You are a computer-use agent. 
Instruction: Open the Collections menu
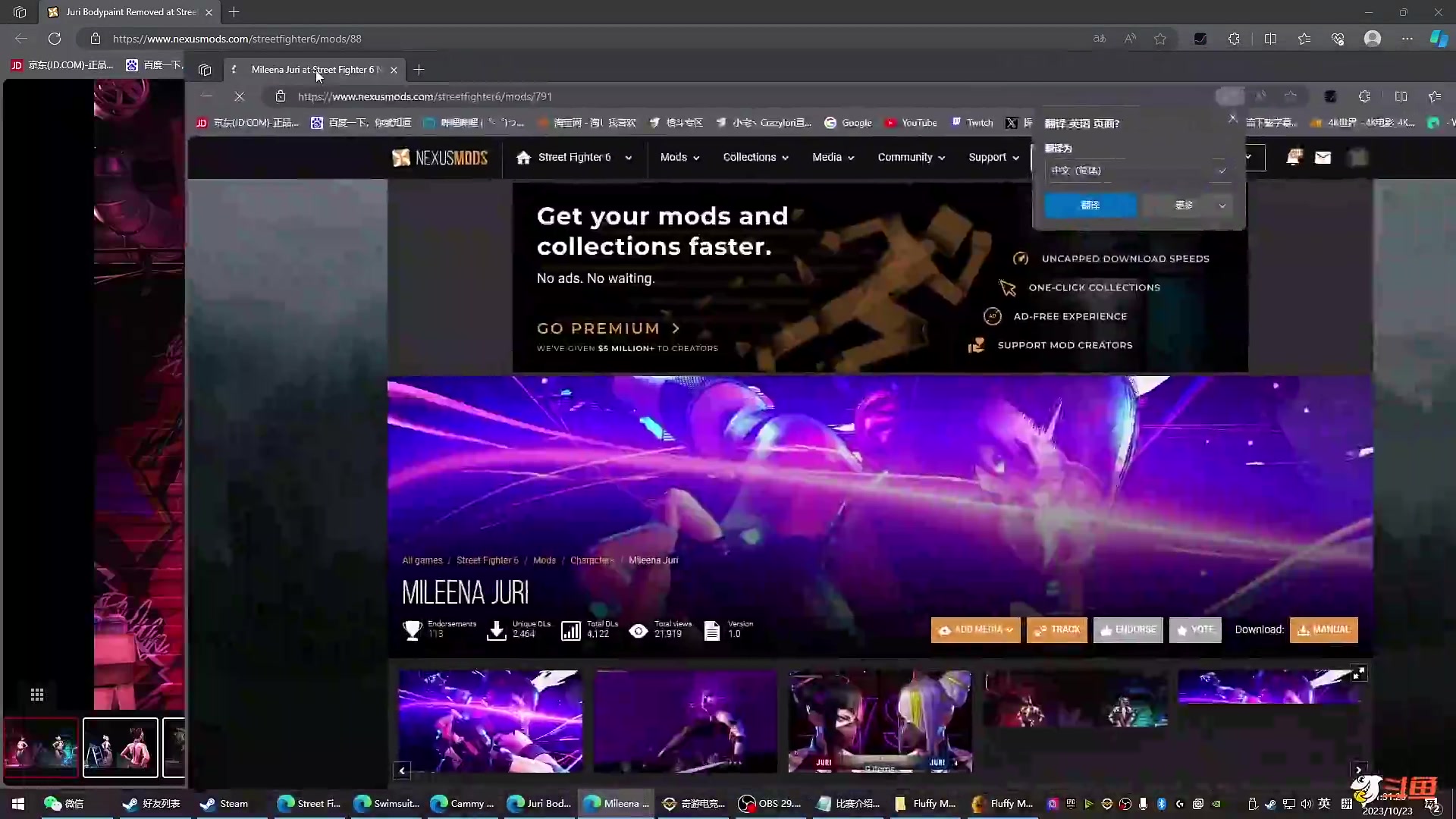[755, 157]
